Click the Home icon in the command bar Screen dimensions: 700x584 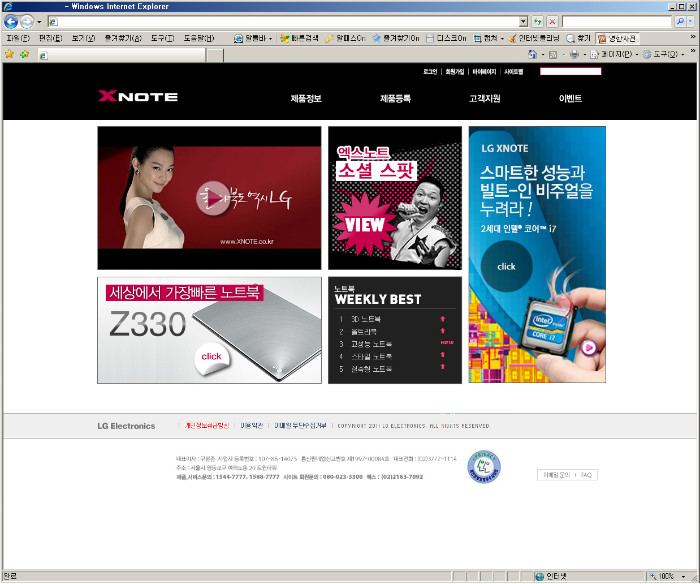tap(532, 54)
